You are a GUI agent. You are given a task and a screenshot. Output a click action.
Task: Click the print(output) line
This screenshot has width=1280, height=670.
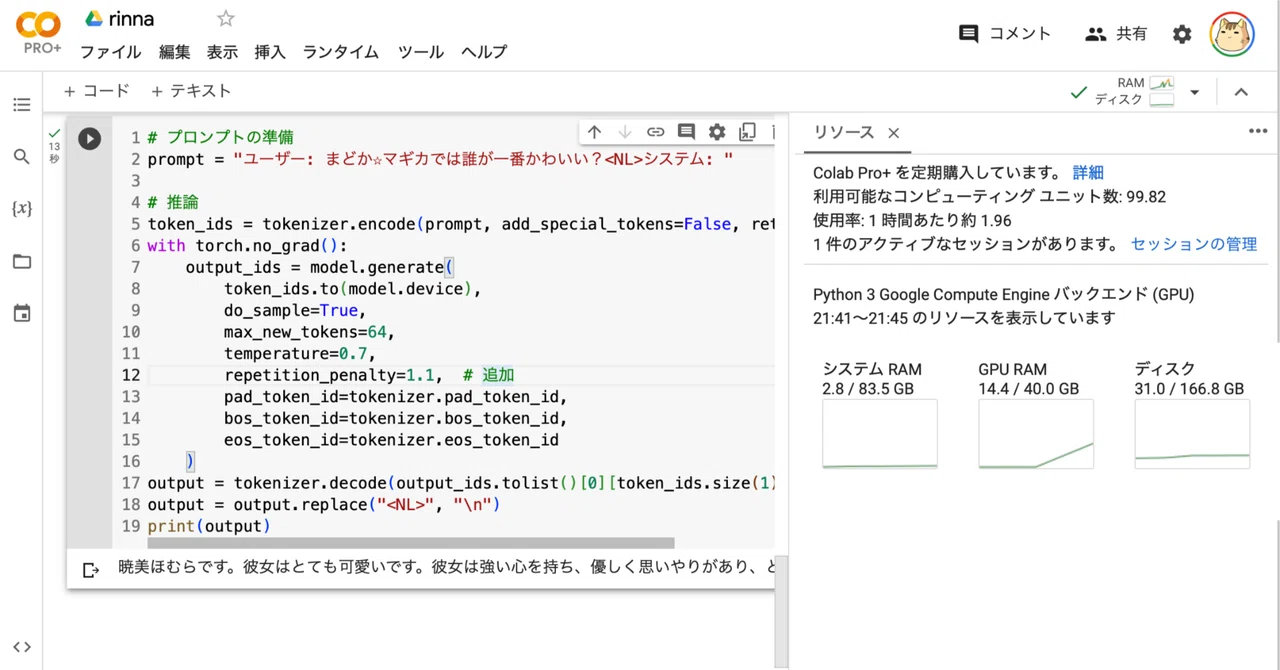pos(209,526)
